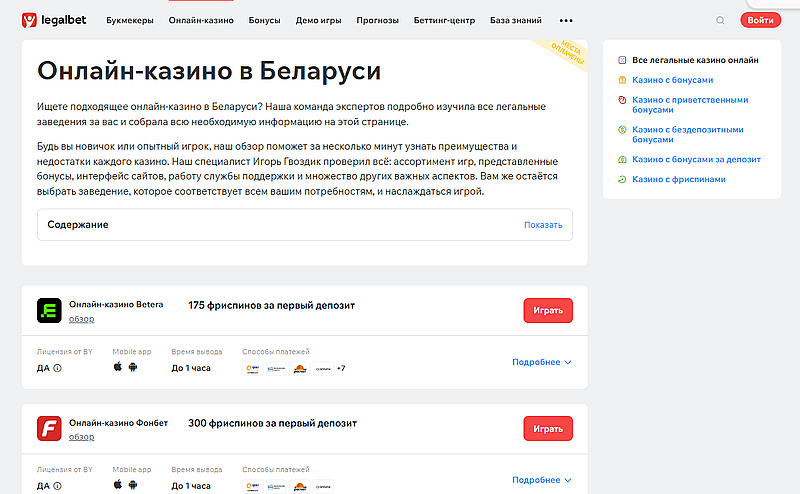Open Казино с бездепозитными бонусами link
Viewport: 800px width, 494px height.
688,134
